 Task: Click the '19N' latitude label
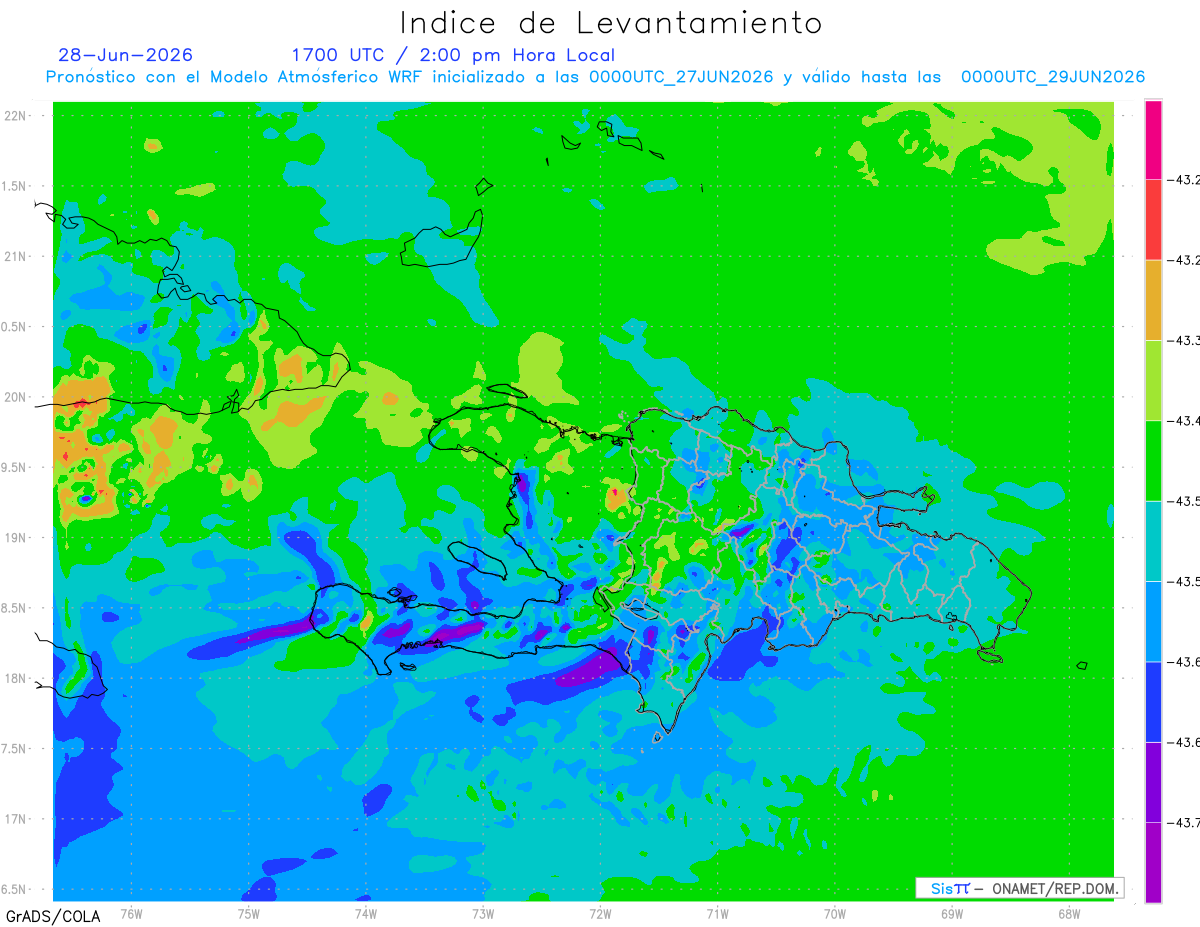[17, 538]
